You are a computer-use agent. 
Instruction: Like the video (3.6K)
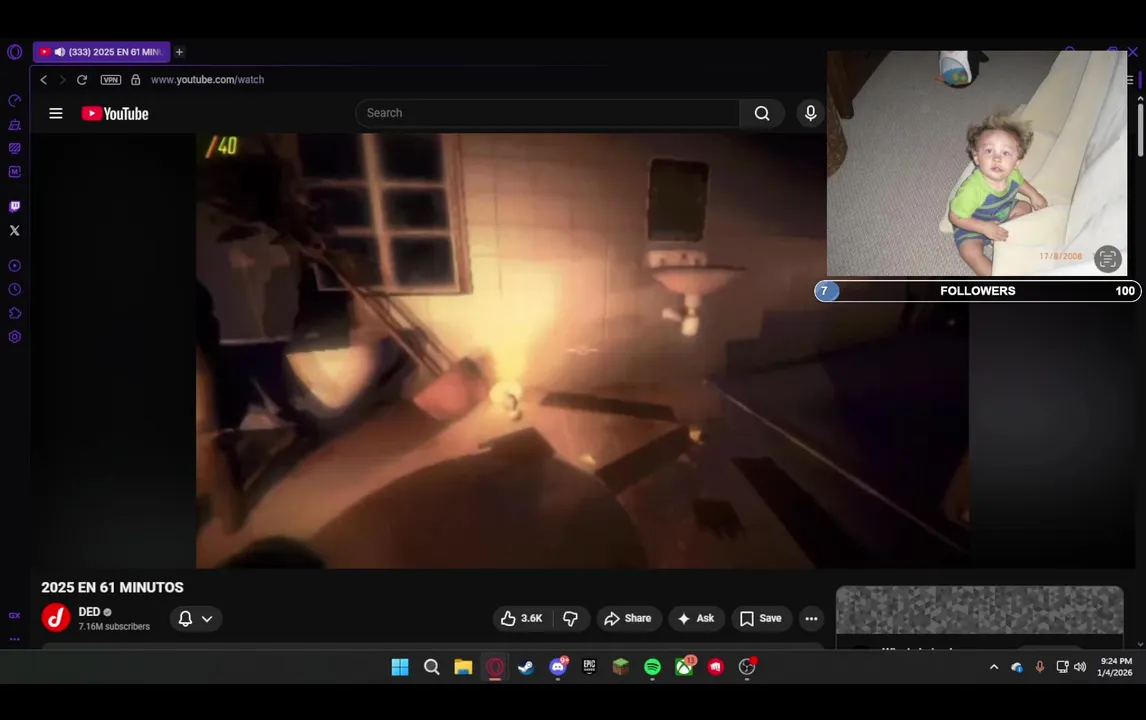pos(522,618)
